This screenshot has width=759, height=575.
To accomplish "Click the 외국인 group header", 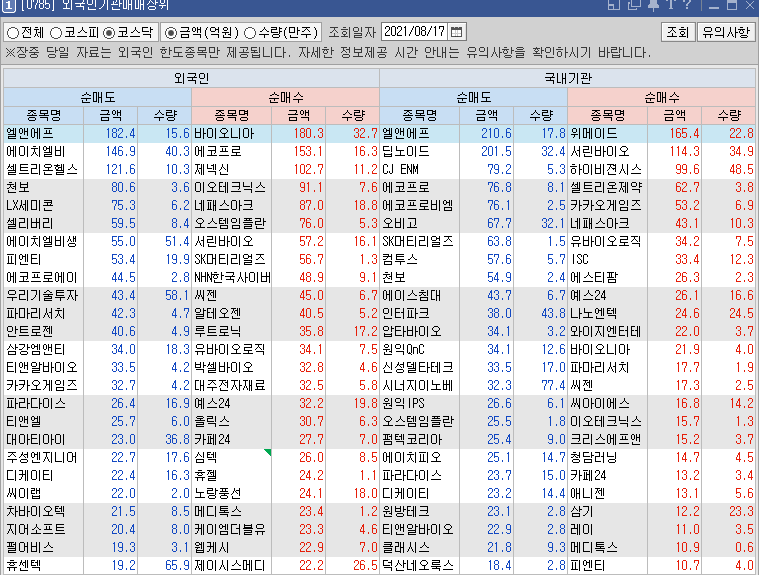I will coord(192,78).
